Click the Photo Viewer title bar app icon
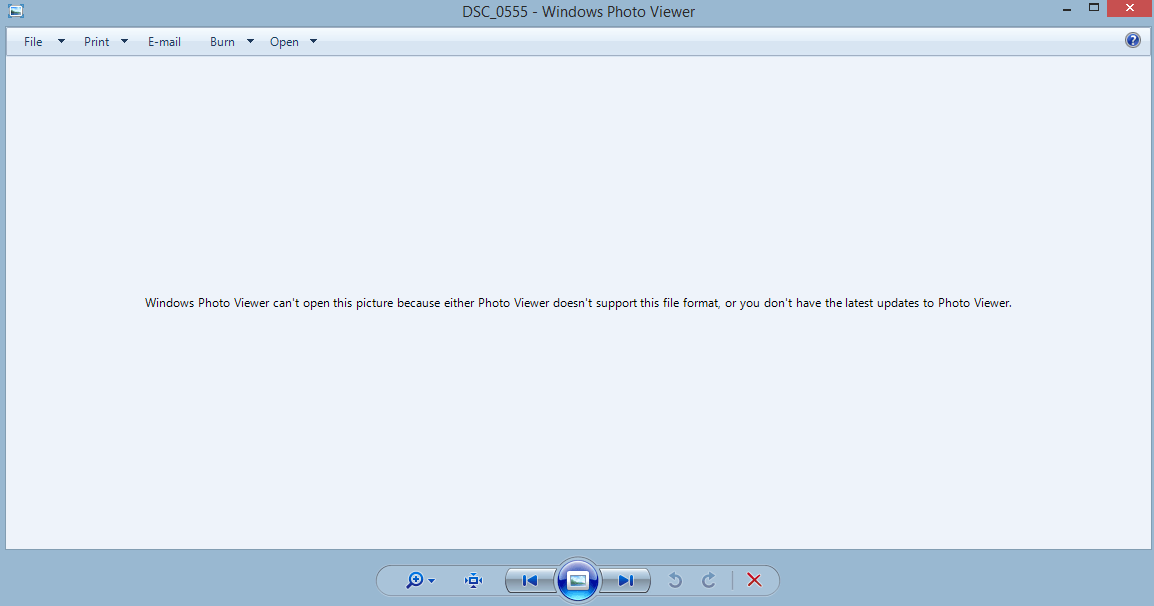This screenshot has height=606, width=1154. (15, 11)
